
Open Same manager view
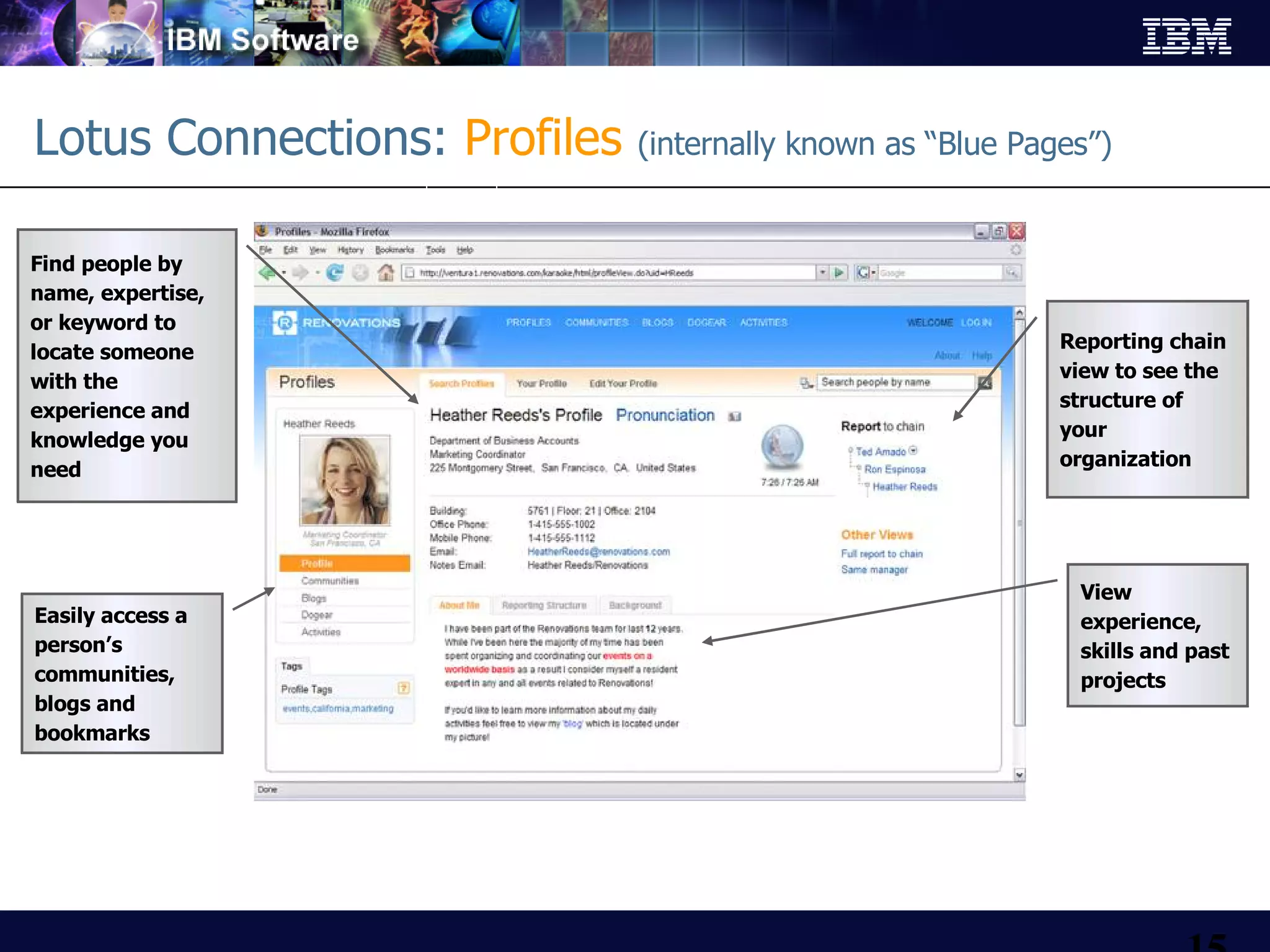click(x=874, y=570)
